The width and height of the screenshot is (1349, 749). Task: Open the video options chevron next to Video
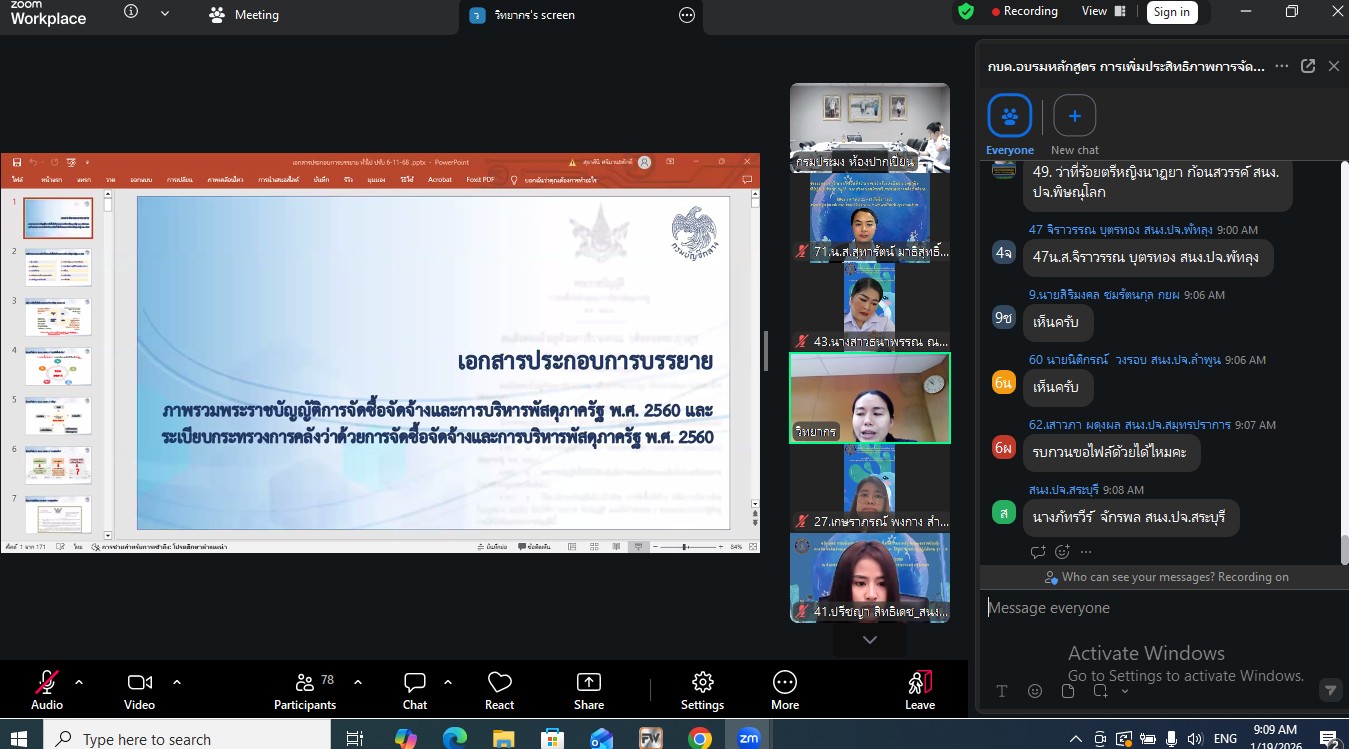(176, 681)
